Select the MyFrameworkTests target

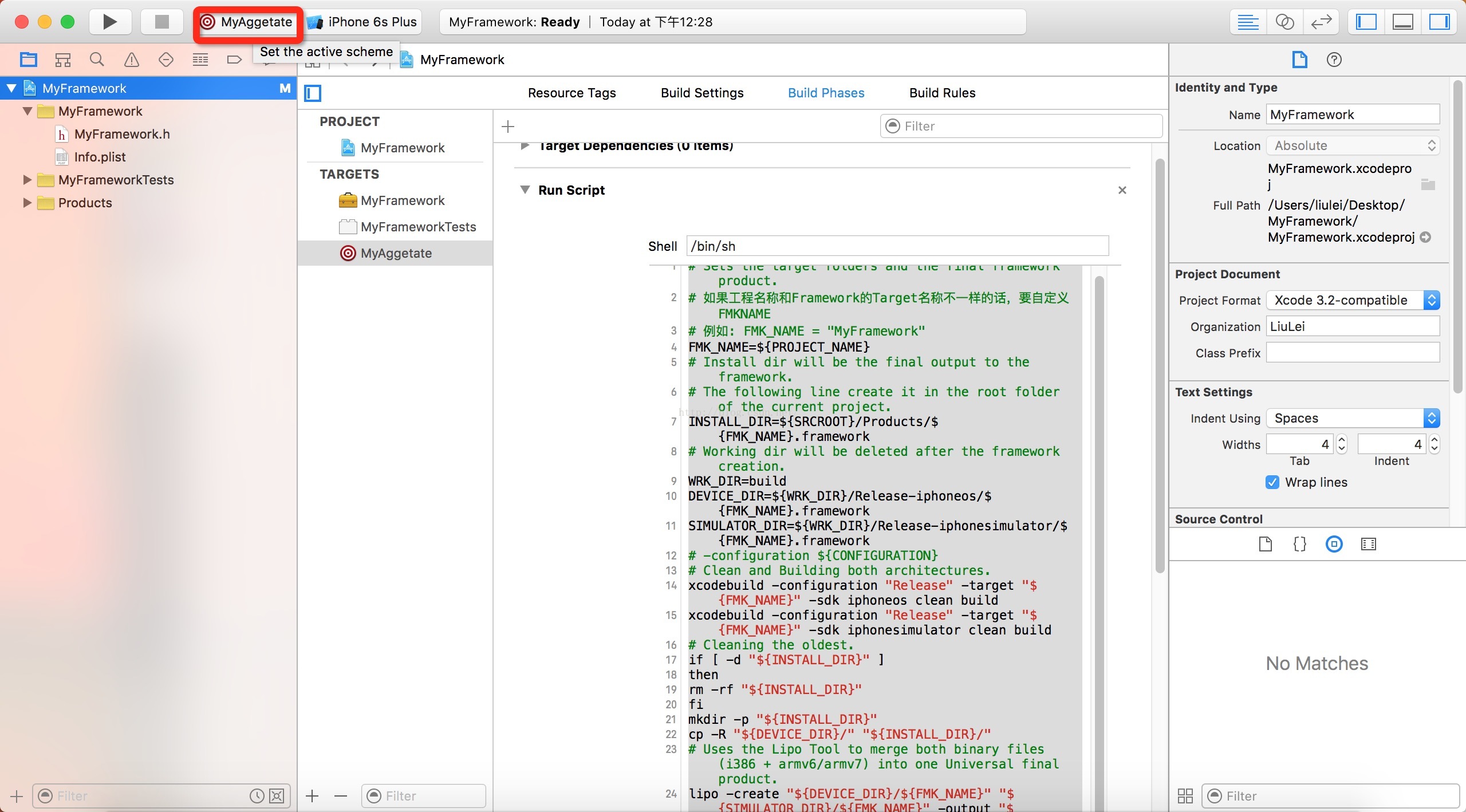click(x=395, y=227)
